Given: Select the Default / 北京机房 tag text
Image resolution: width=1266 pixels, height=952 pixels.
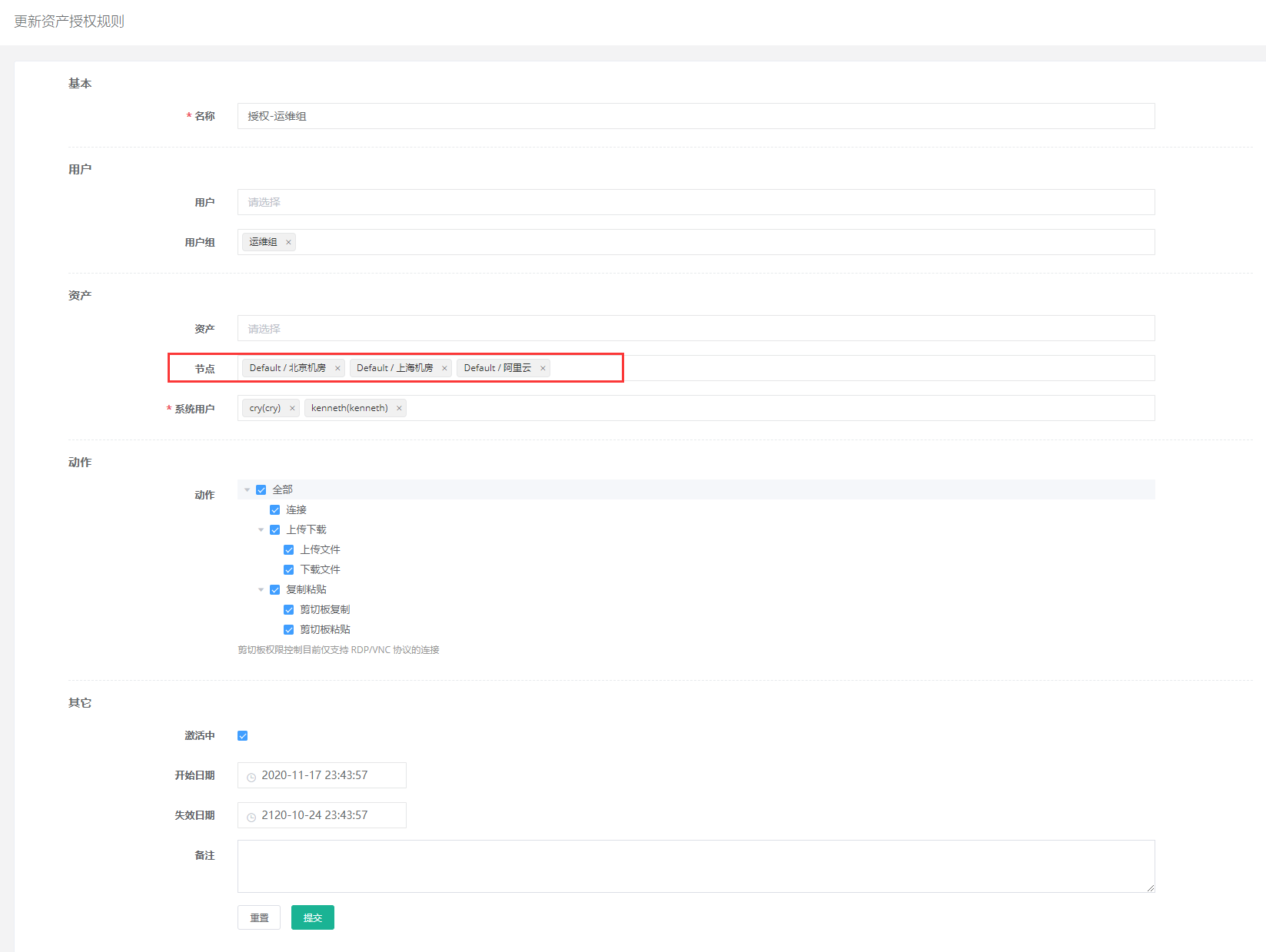Looking at the screenshot, I should tap(287, 368).
